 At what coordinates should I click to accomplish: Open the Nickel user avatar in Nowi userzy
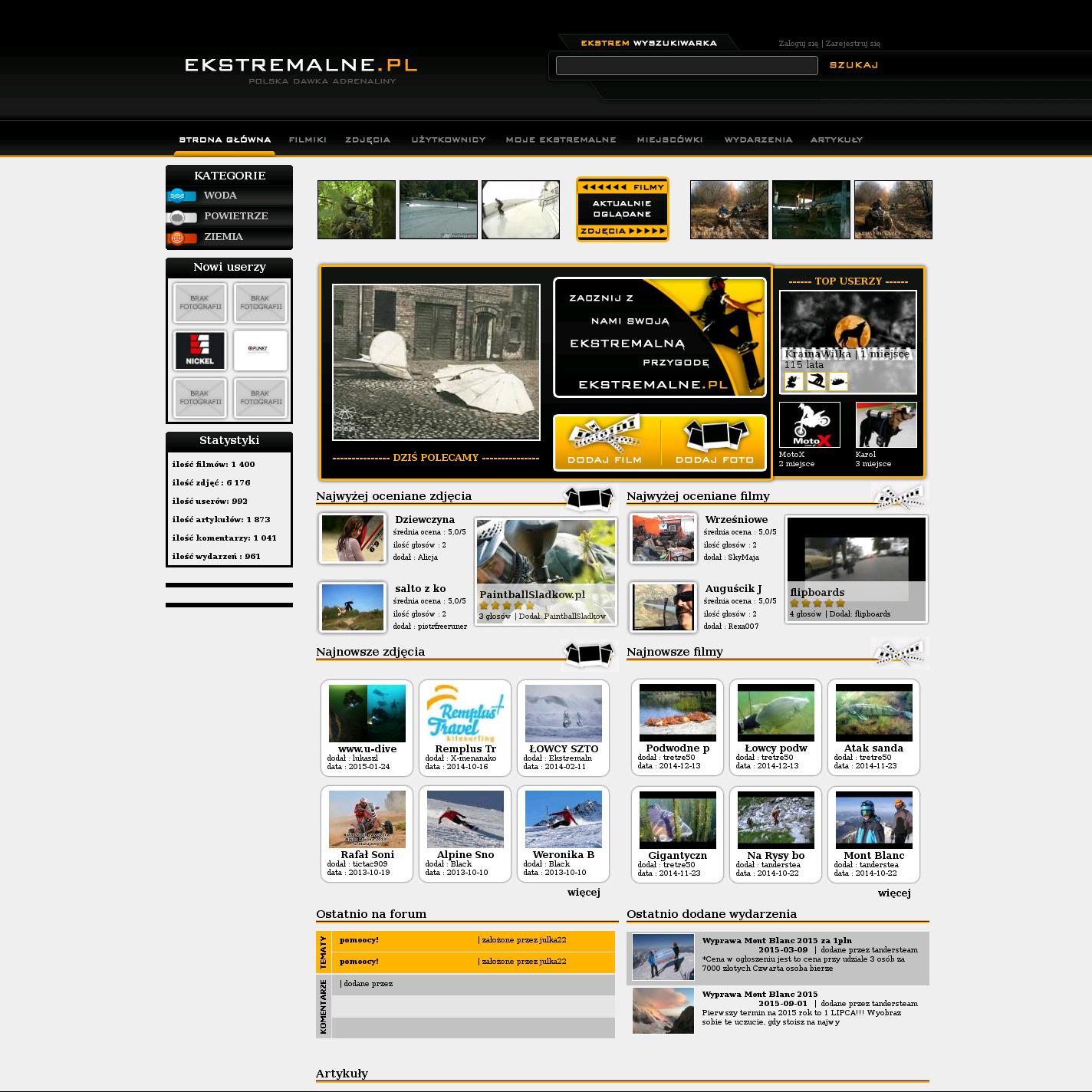[x=199, y=350]
